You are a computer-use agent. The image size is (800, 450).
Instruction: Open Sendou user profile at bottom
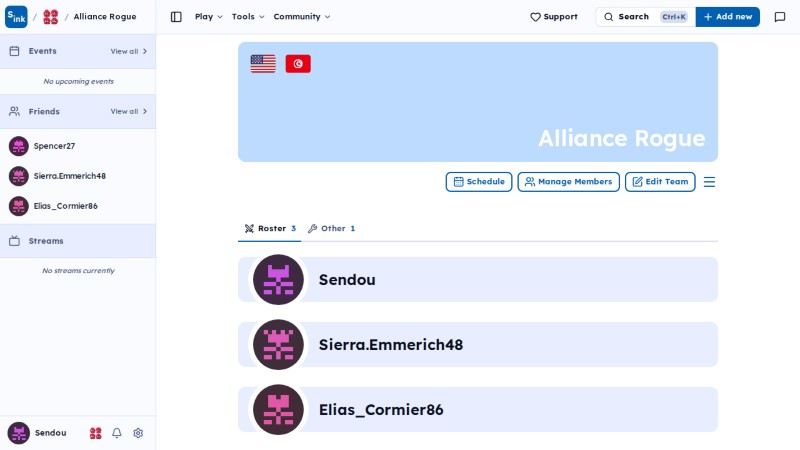tap(37, 433)
